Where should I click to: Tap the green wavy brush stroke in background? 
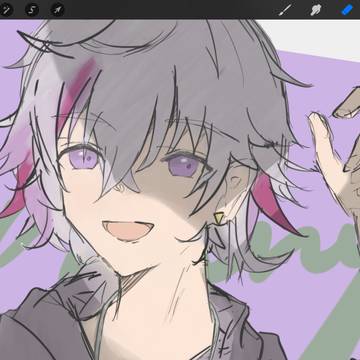click(x=293, y=248)
